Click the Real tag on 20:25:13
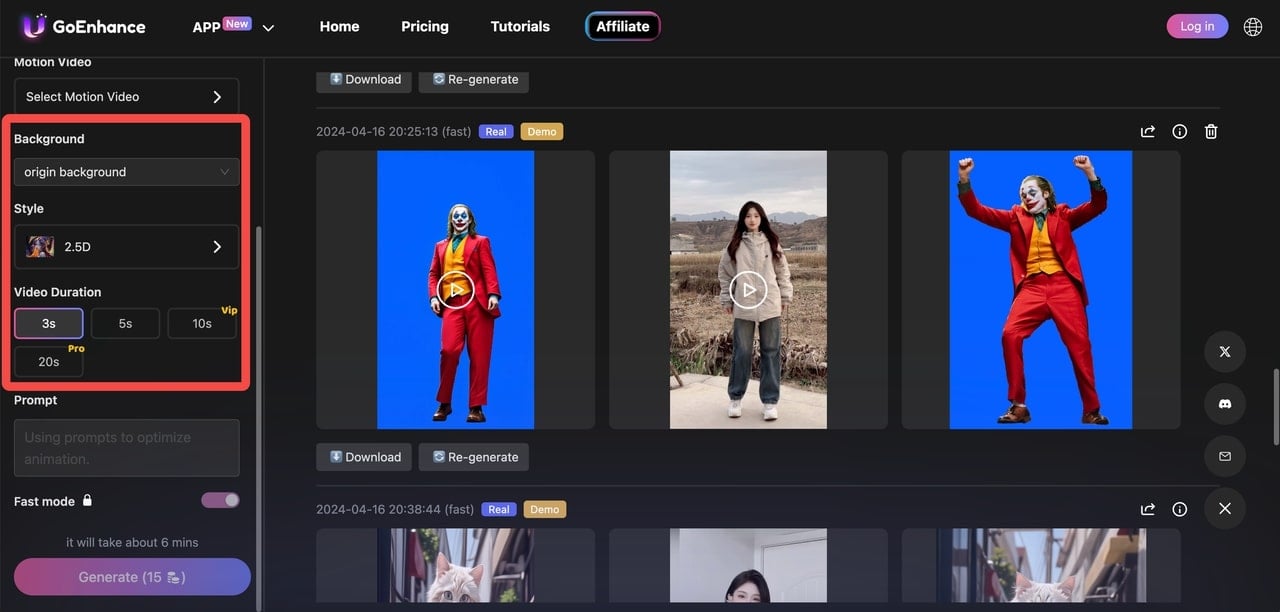The image size is (1280, 612). [496, 131]
